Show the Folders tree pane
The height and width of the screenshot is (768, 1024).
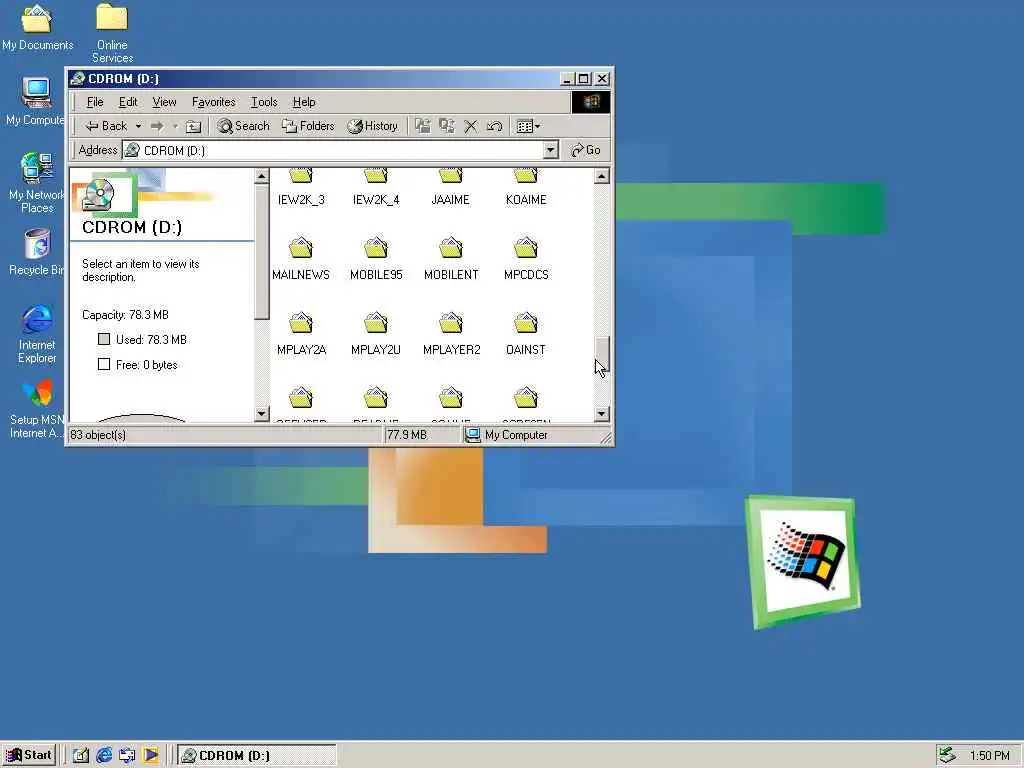(x=308, y=126)
